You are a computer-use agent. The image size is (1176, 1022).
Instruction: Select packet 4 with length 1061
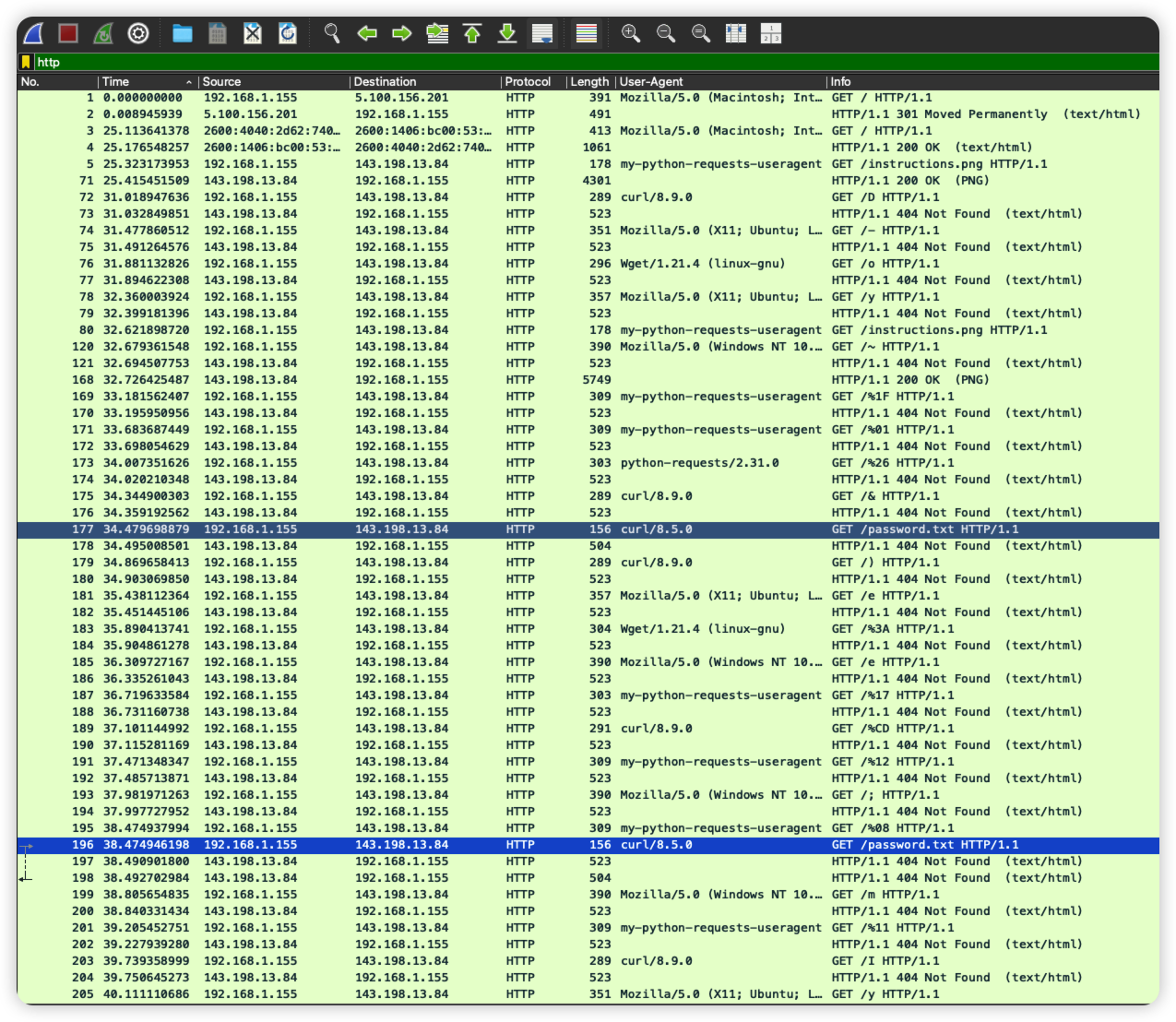[x=588, y=148]
